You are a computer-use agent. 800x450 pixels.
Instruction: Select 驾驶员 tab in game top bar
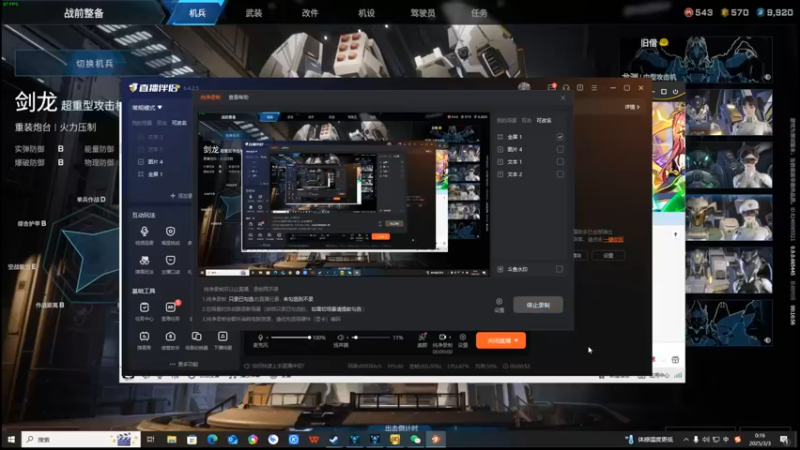pos(422,13)
